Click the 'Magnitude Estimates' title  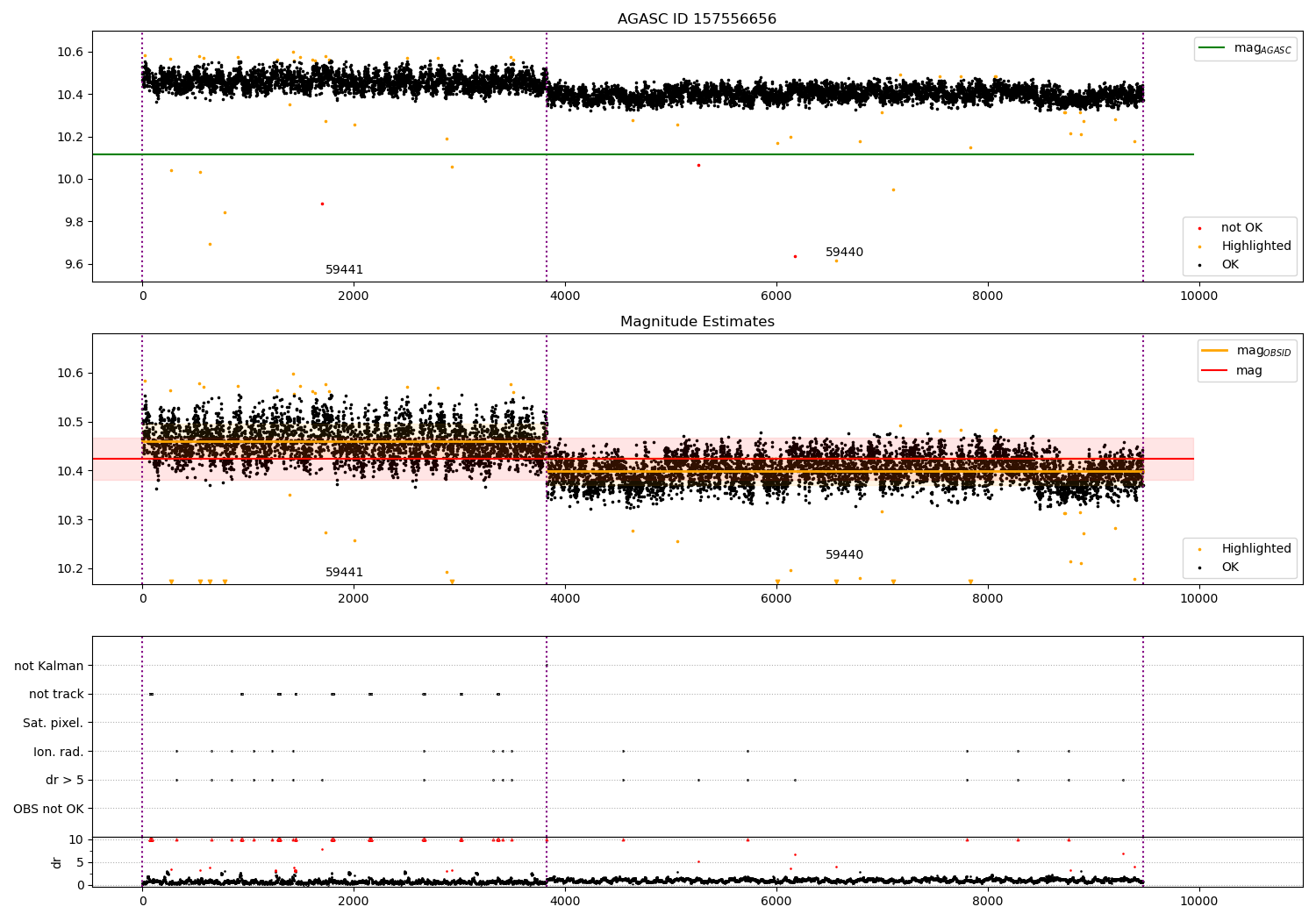(x=697, y=322)
